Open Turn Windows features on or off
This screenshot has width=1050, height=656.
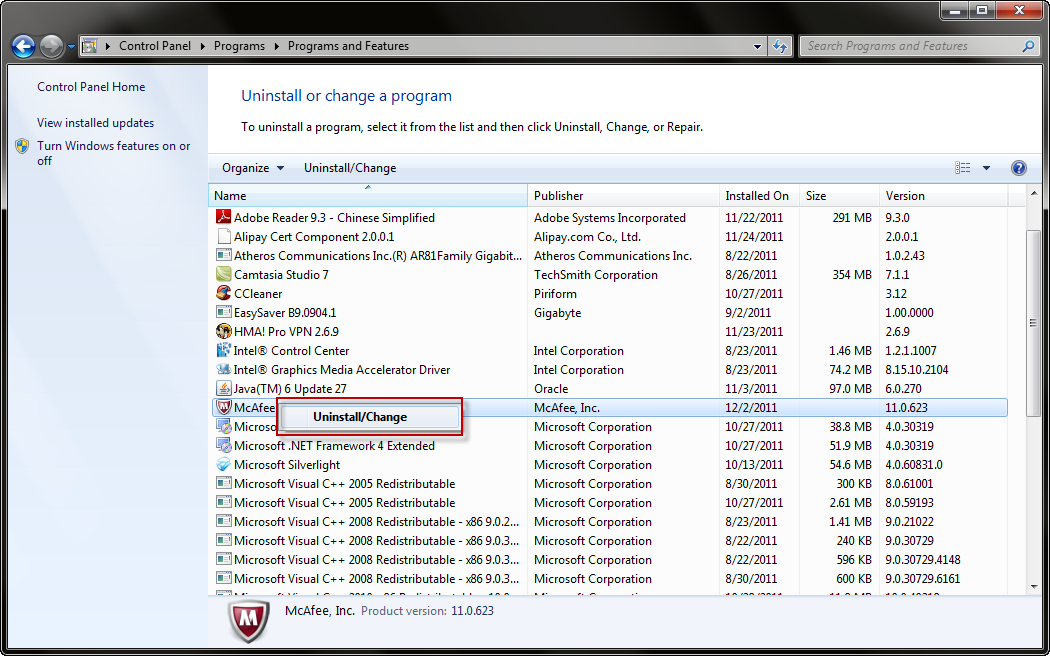114,153
